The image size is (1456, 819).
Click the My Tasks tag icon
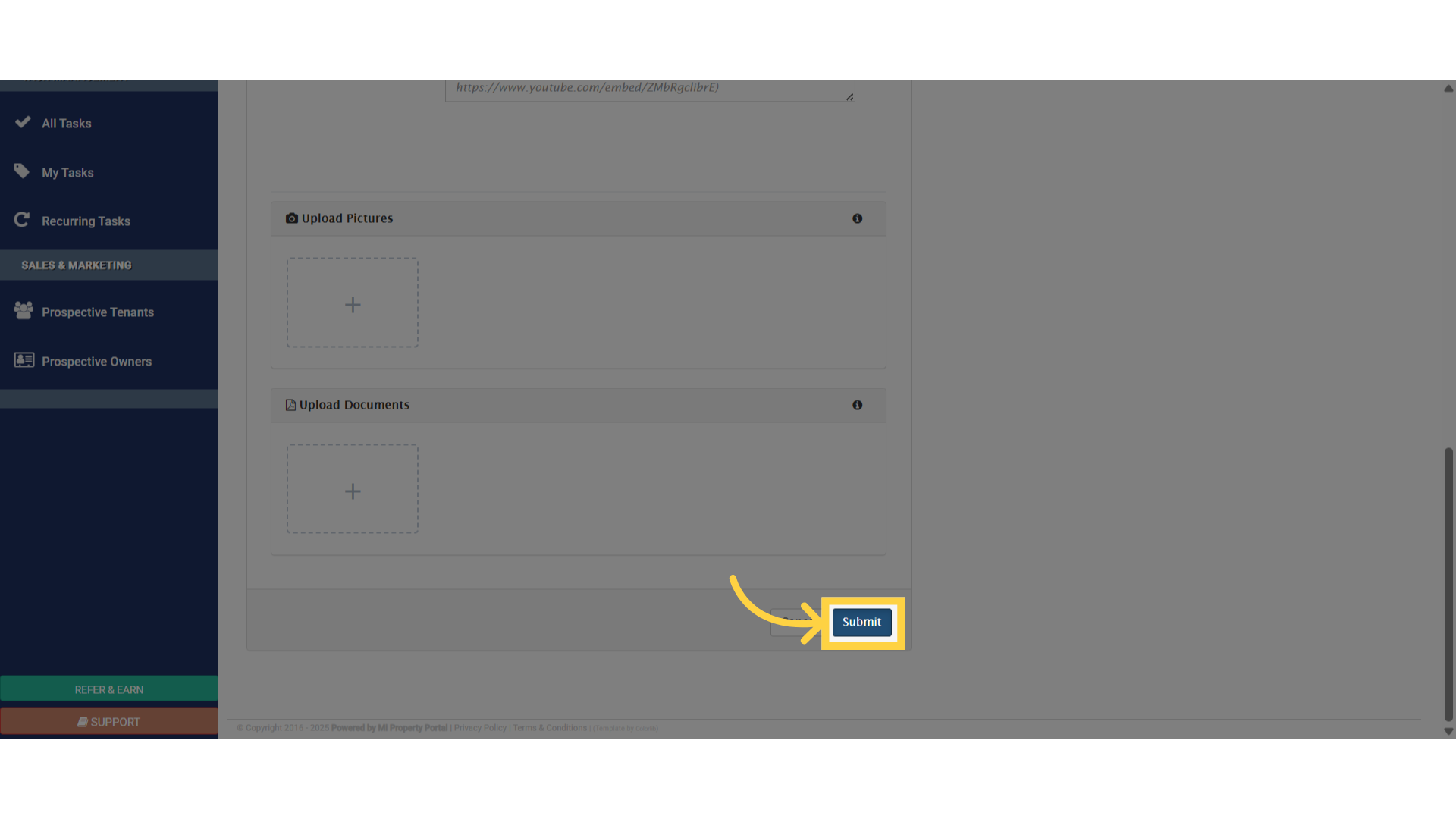pos(22,171)
